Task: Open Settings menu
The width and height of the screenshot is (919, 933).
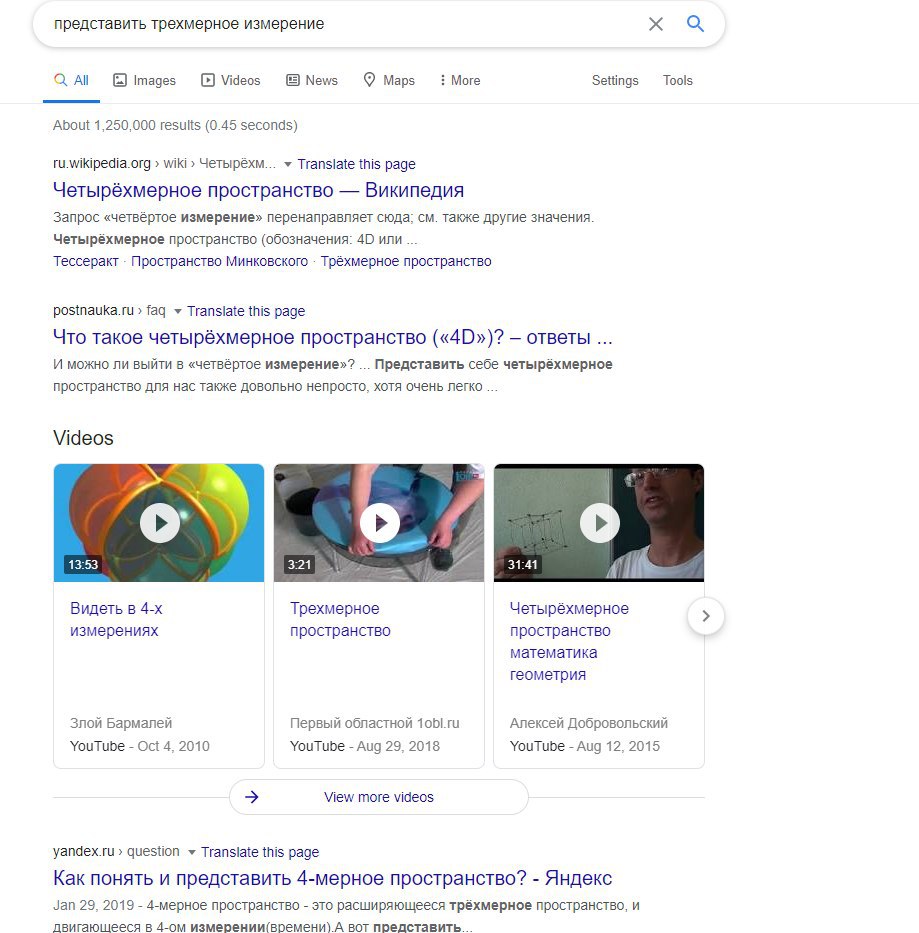Action: (x=615, y=80)
